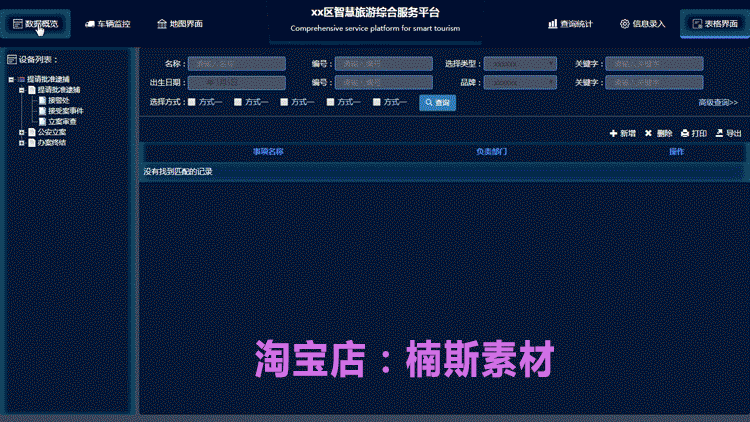The height and width of the screenshot is (422, 750).
Task: Click the 名称 input field
Action: (x=237, y=64)
